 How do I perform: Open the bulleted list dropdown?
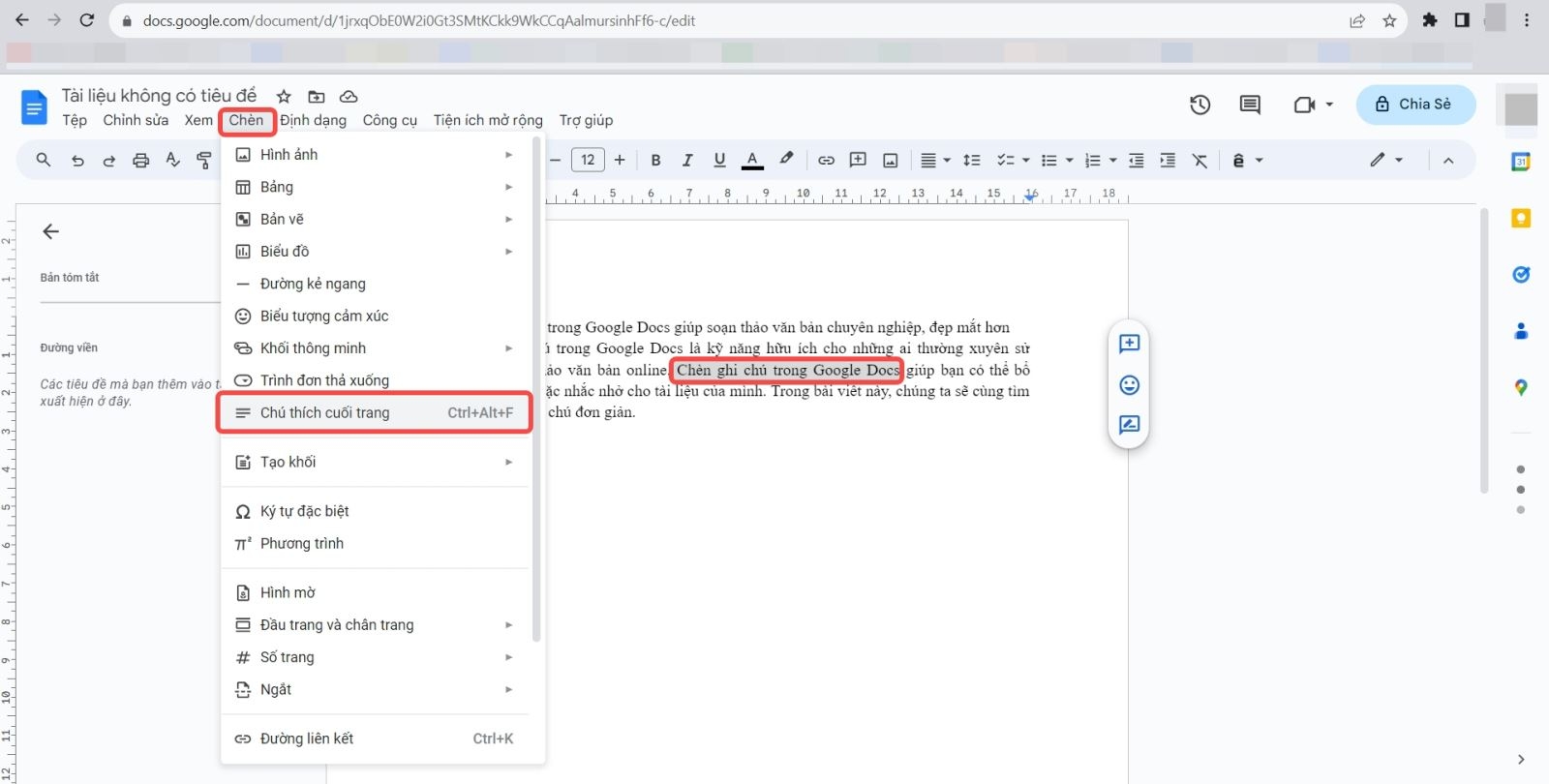[x=1057, y=161]
